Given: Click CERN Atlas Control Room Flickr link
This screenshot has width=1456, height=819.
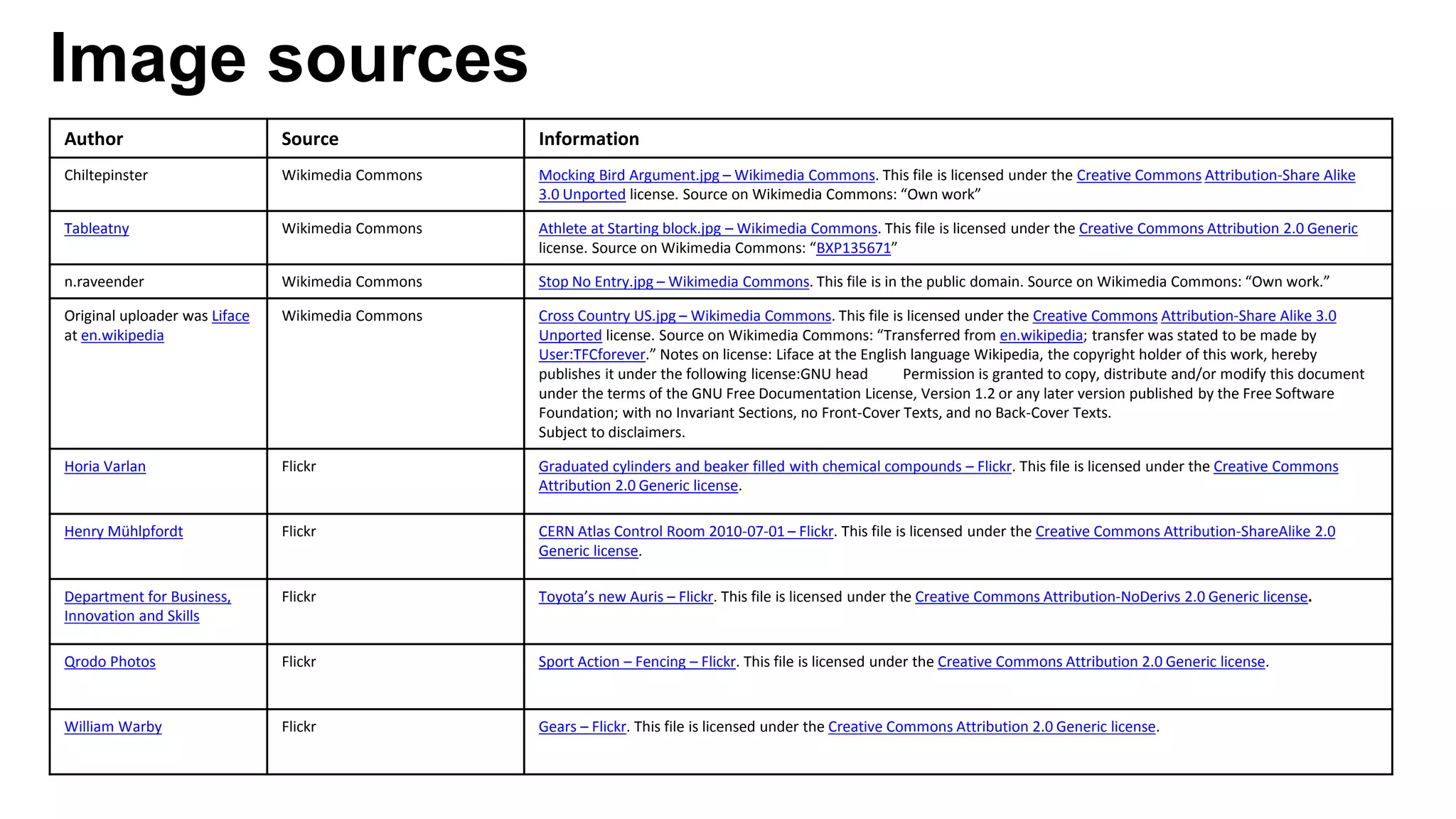Looking at the screenshot, I should click(x=685, y=532).
